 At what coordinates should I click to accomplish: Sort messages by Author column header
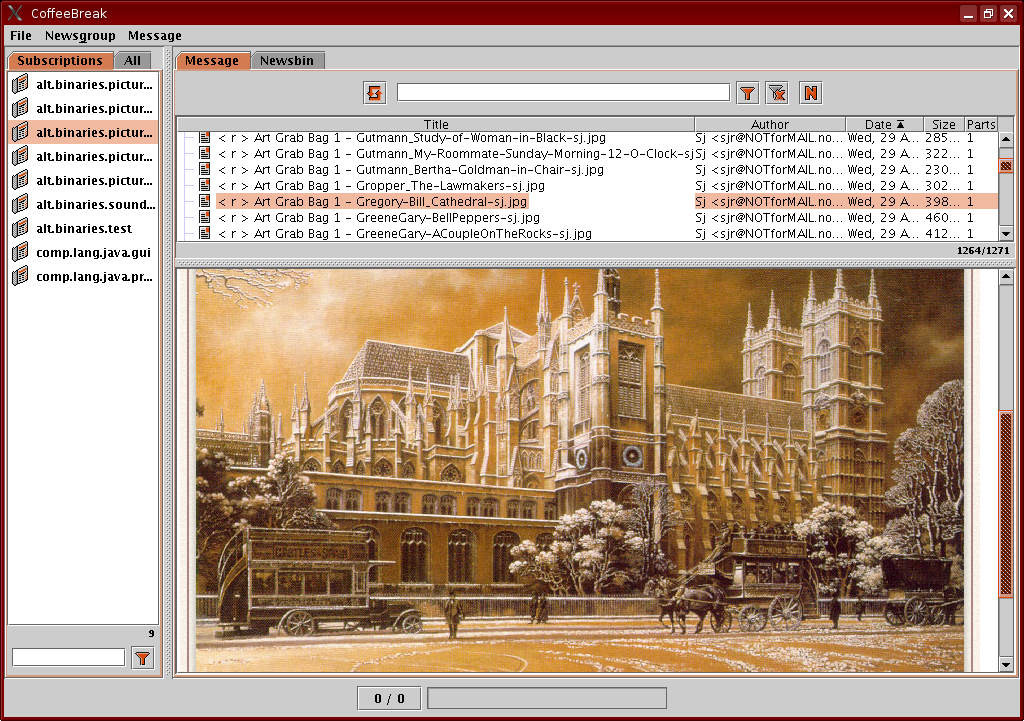click(770, 124)
